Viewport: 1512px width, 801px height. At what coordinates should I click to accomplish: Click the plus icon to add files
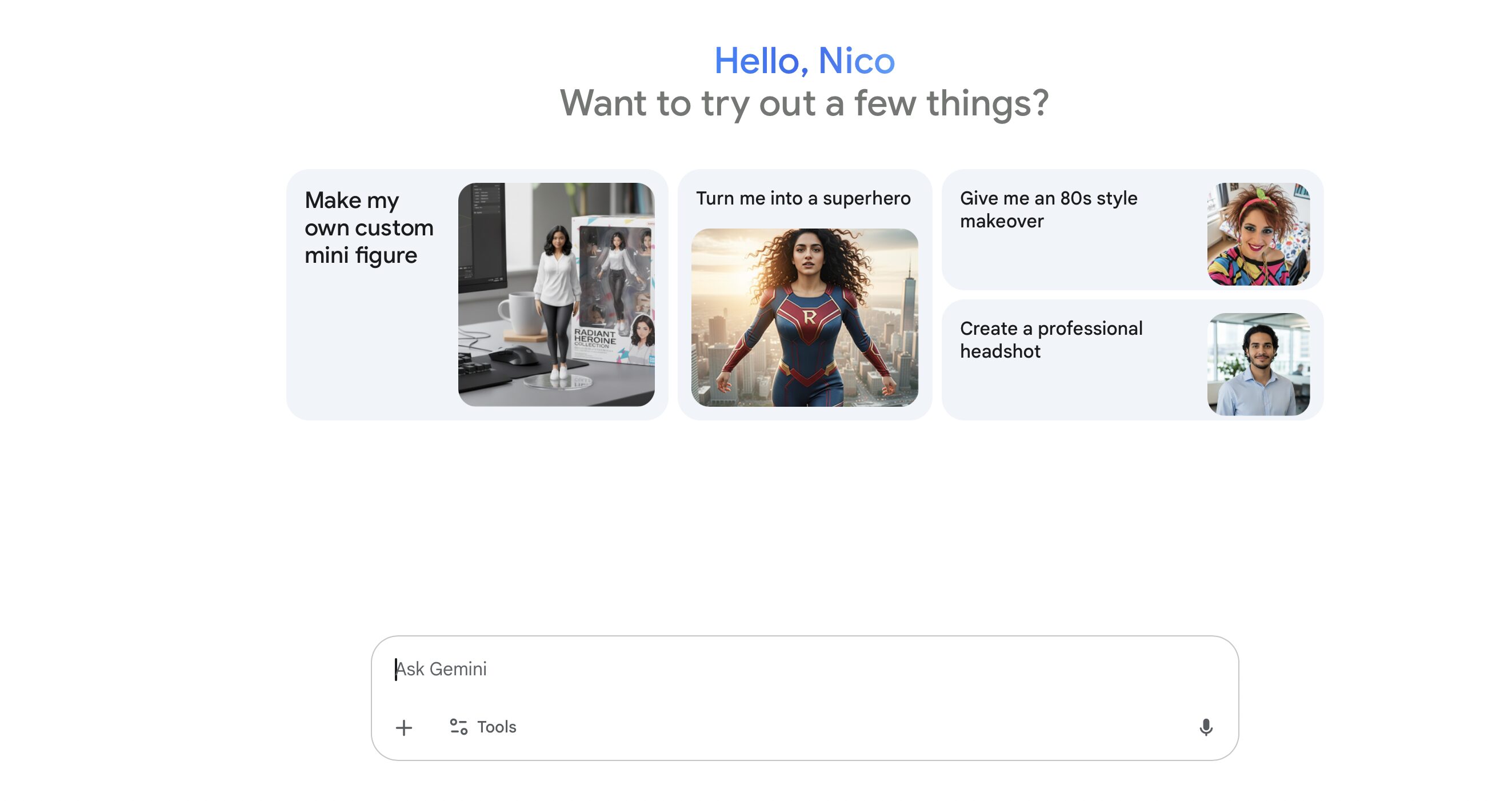(404, 728)
